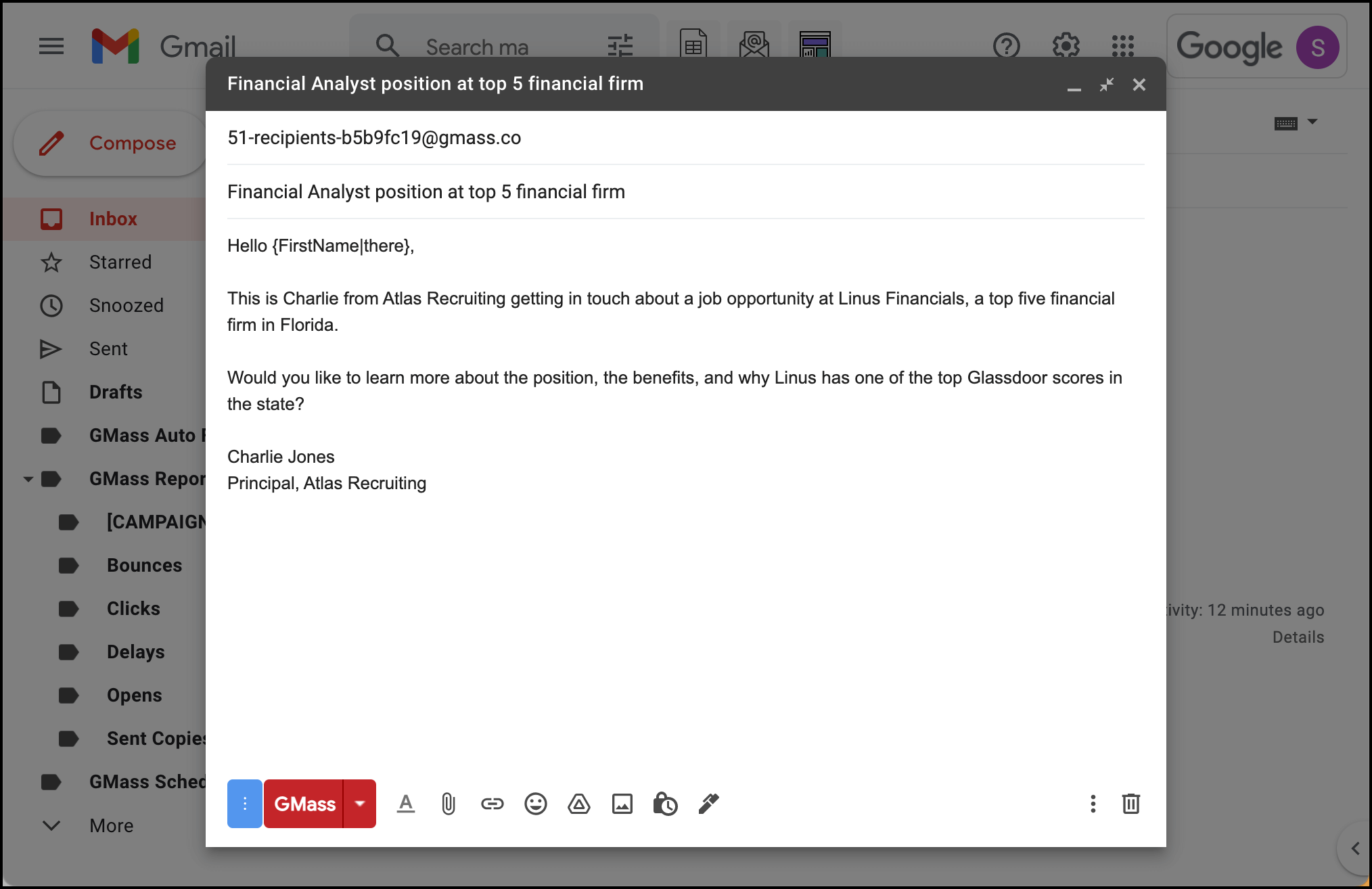
Task: Open the GMass settings dropdown arrow
Action: [360, 804]
